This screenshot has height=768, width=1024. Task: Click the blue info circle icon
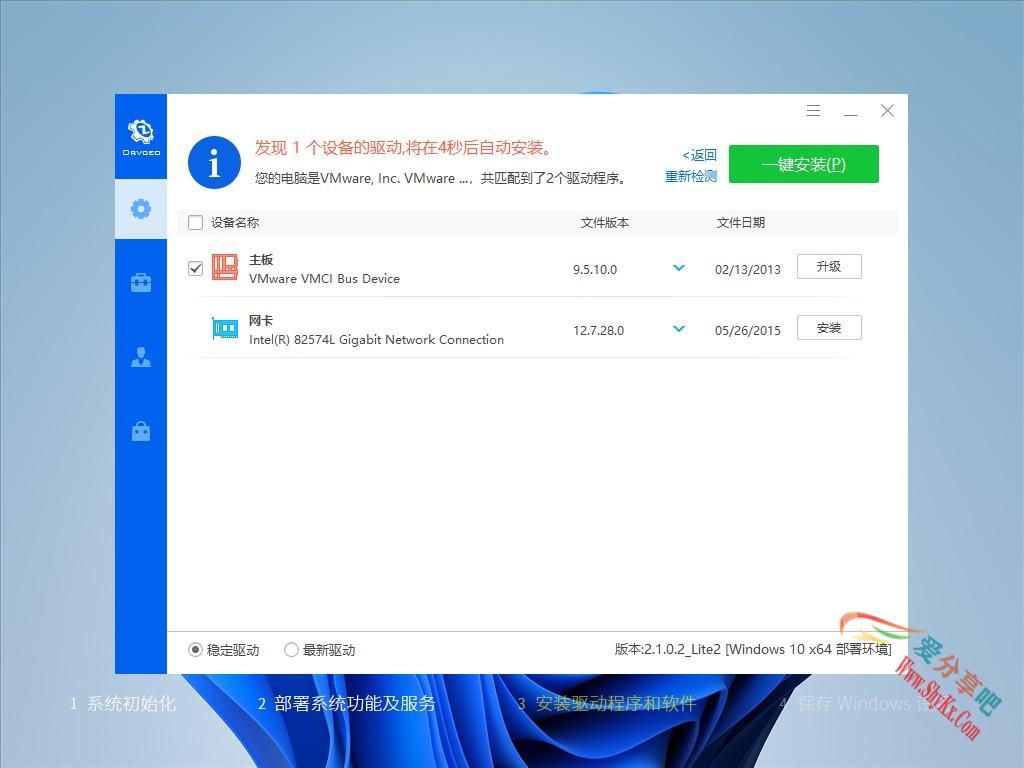(x=214, y=163)
